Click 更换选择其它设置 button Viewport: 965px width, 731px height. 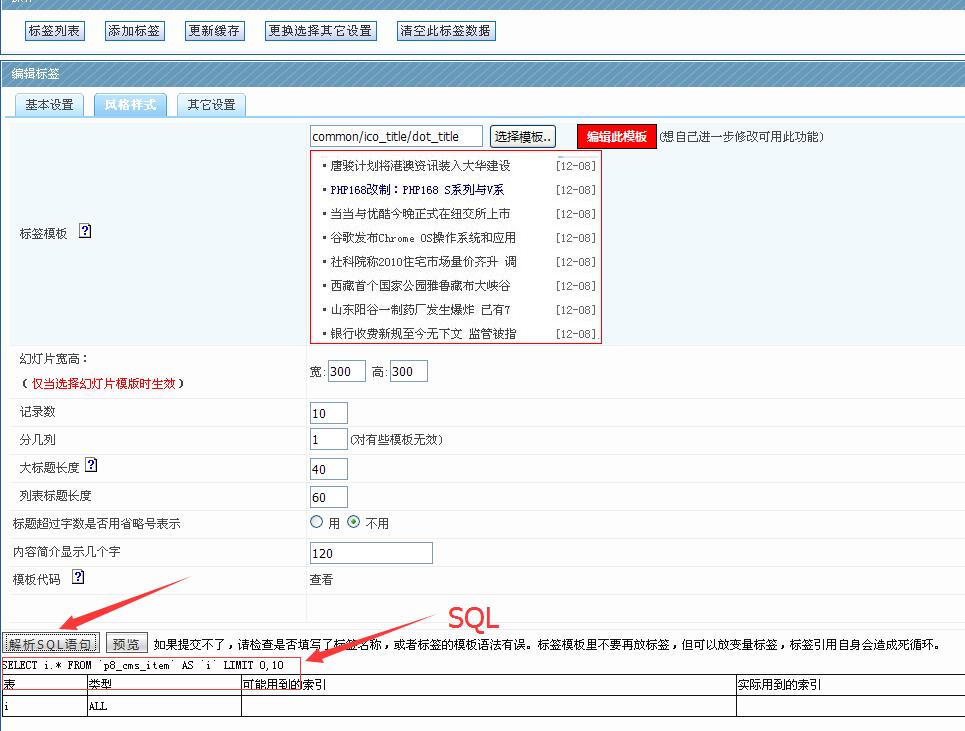tap(320, 31)
